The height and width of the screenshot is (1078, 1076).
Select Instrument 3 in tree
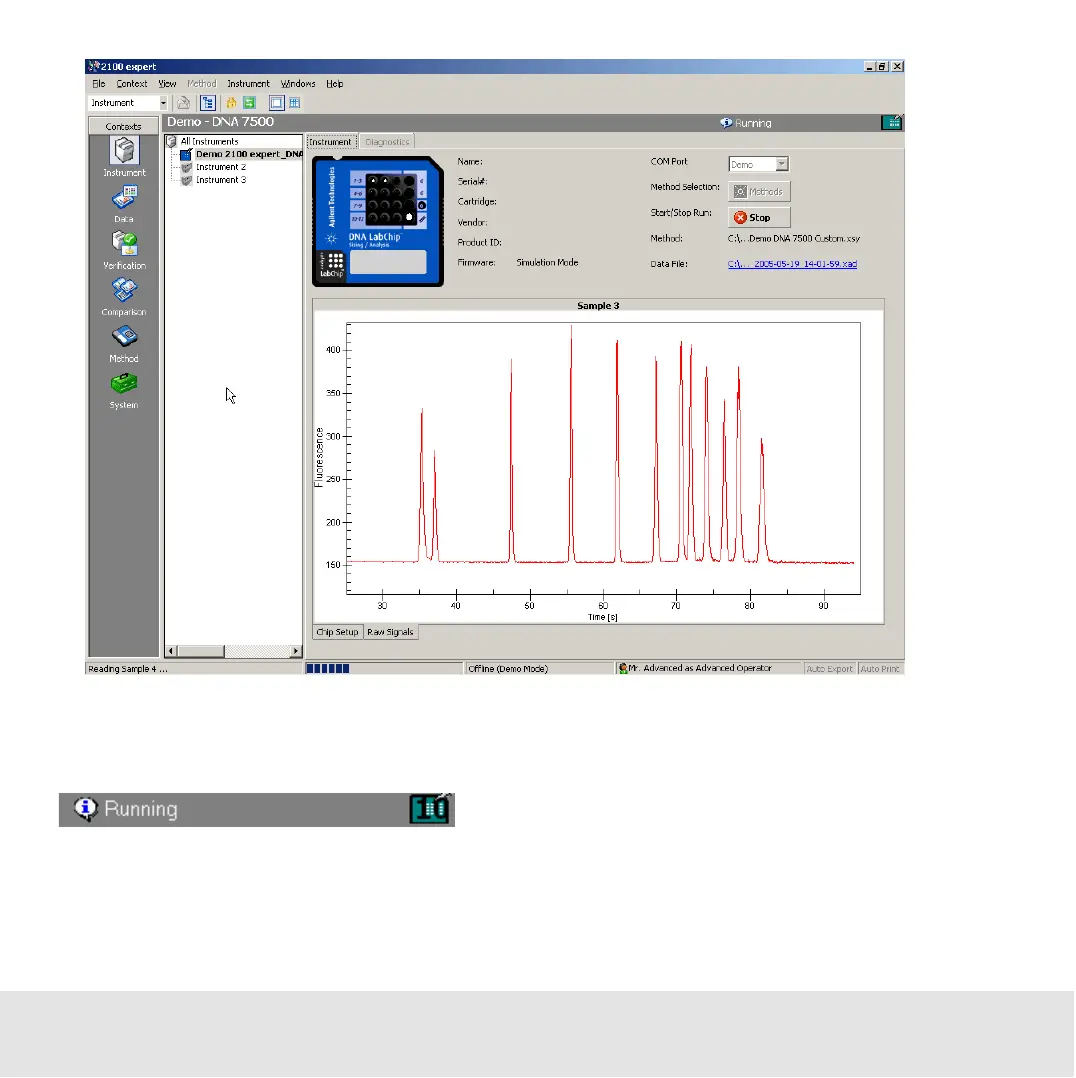(221, 180)
